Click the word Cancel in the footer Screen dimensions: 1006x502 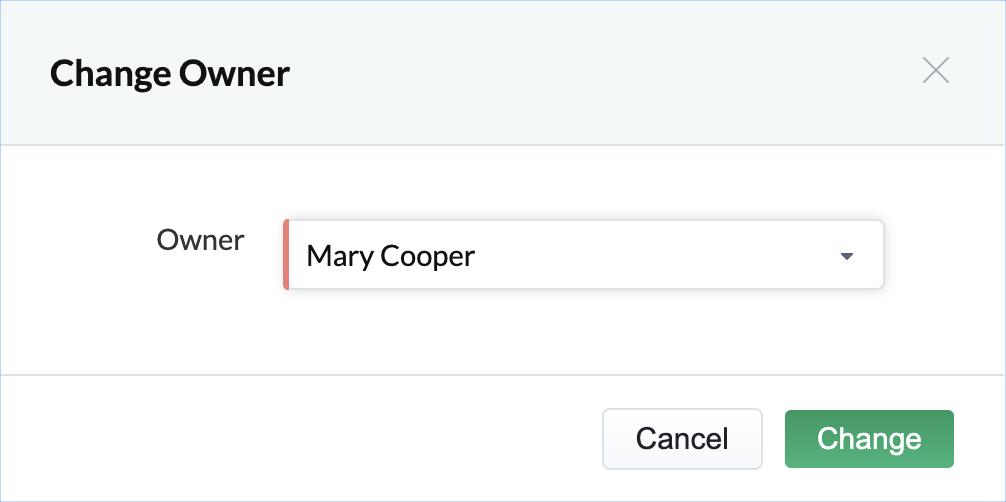coord(682,438)
